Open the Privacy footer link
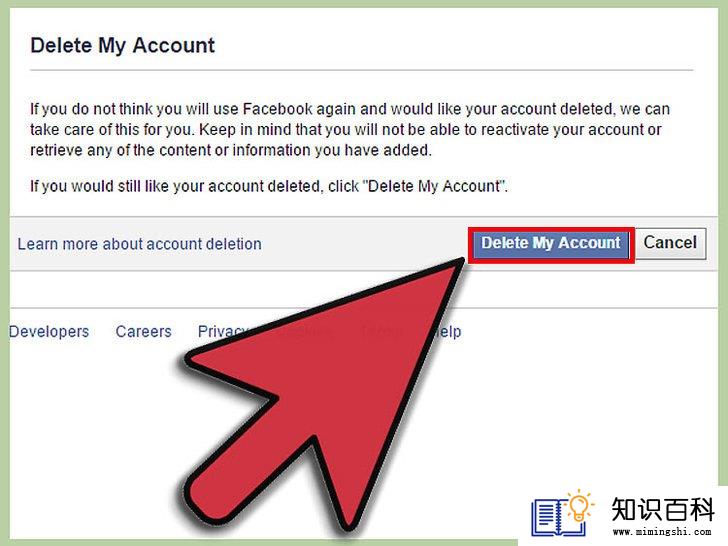 (x=222, y=332)
